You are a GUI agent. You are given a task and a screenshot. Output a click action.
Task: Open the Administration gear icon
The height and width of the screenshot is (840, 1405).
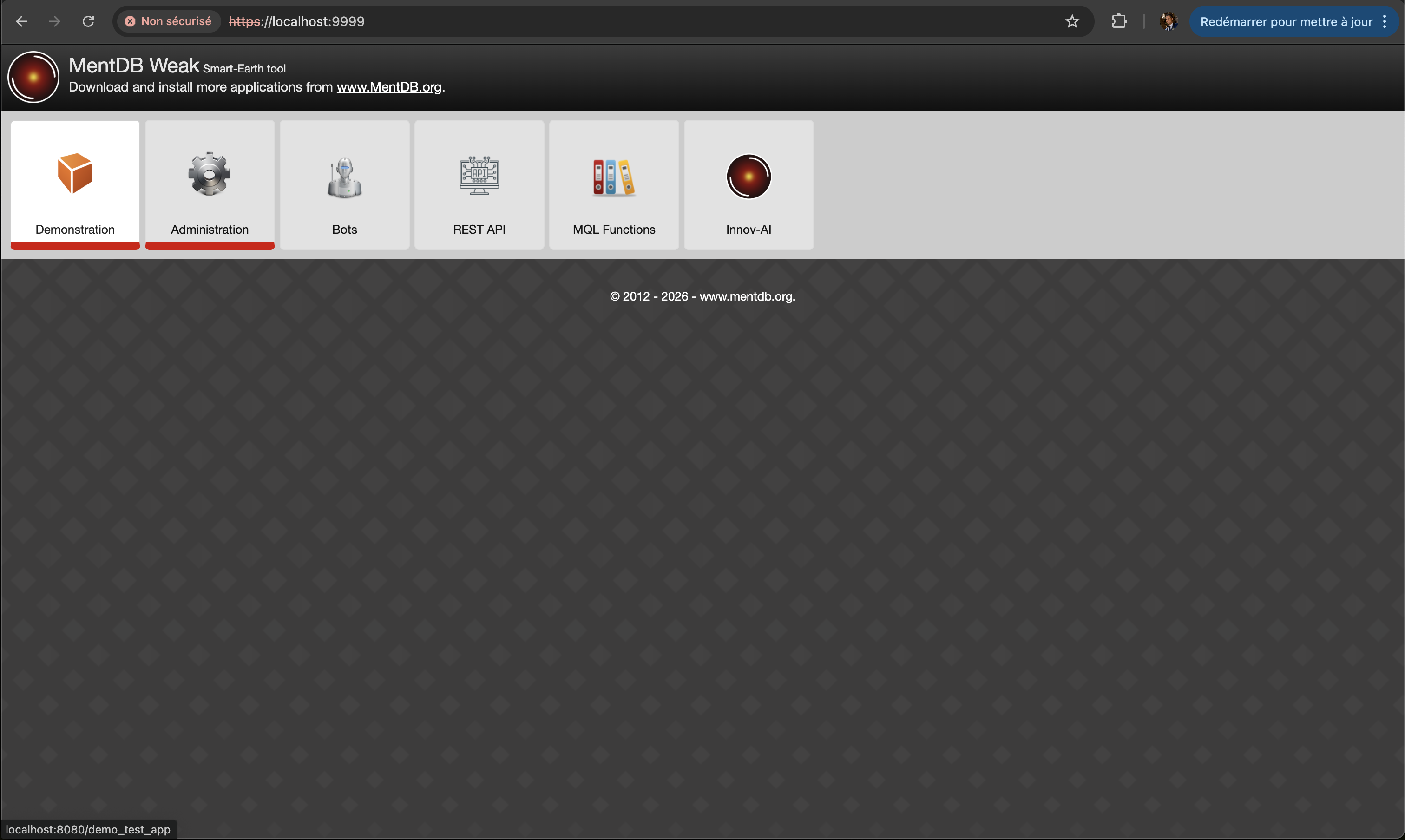coord(210,174)
